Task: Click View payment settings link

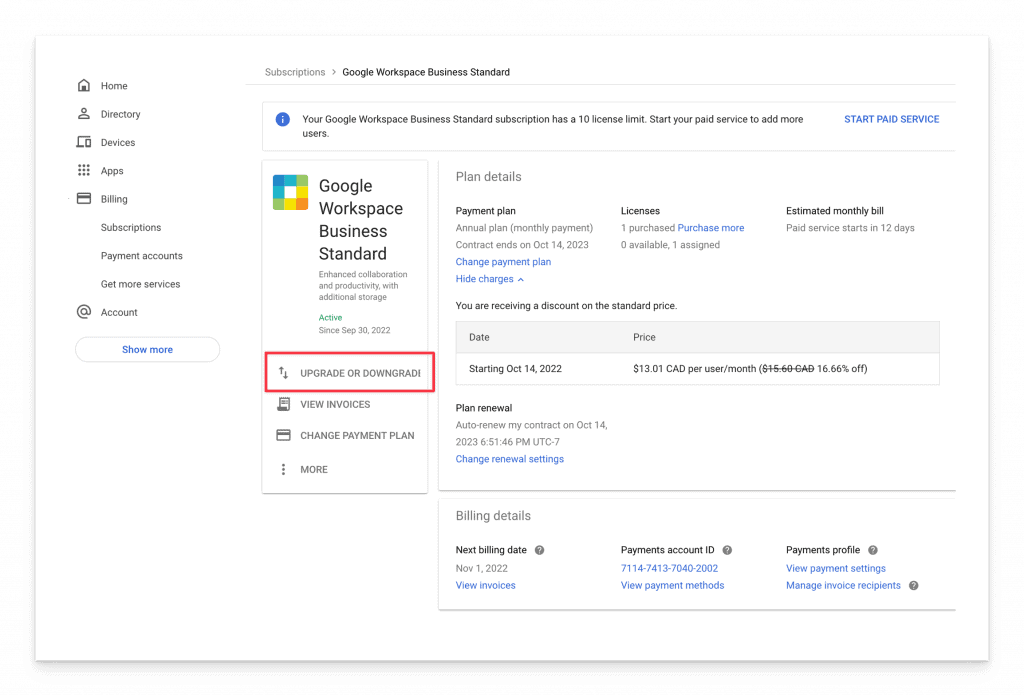Action: (x=835, y=569)
